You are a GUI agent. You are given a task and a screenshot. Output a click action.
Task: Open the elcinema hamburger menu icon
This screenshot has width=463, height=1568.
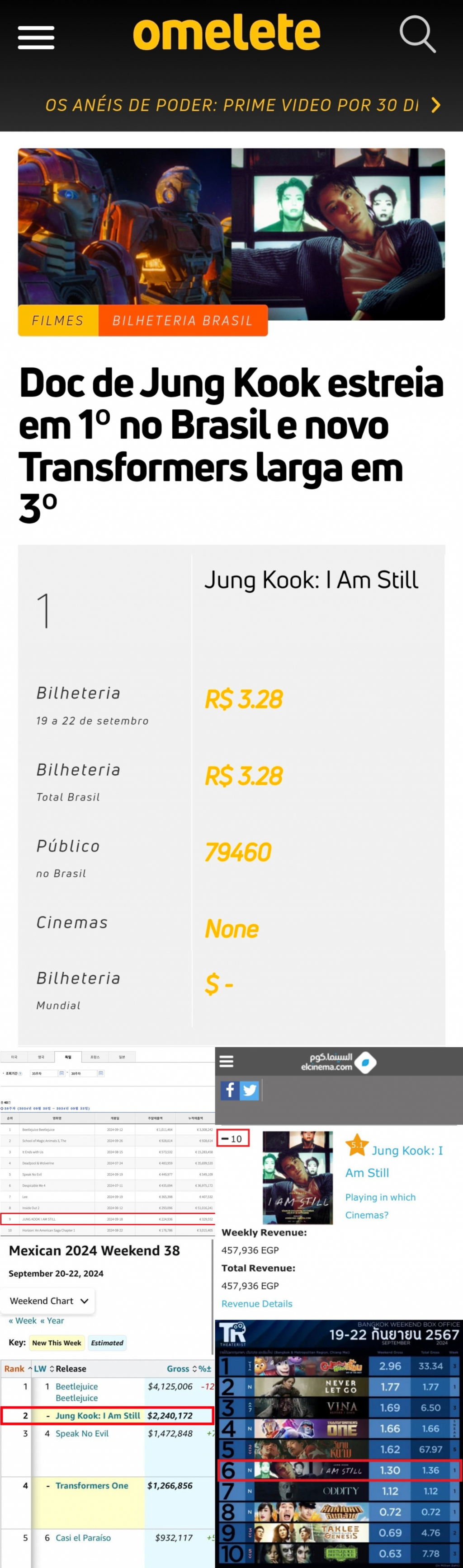click(227, 1062)
